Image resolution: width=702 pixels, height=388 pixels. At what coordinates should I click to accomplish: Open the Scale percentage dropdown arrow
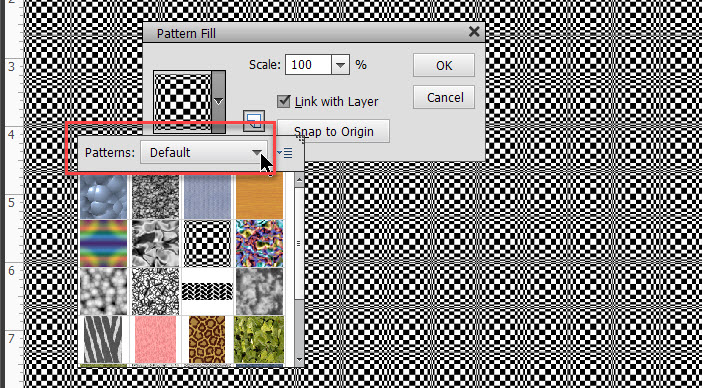coord(340,65)
